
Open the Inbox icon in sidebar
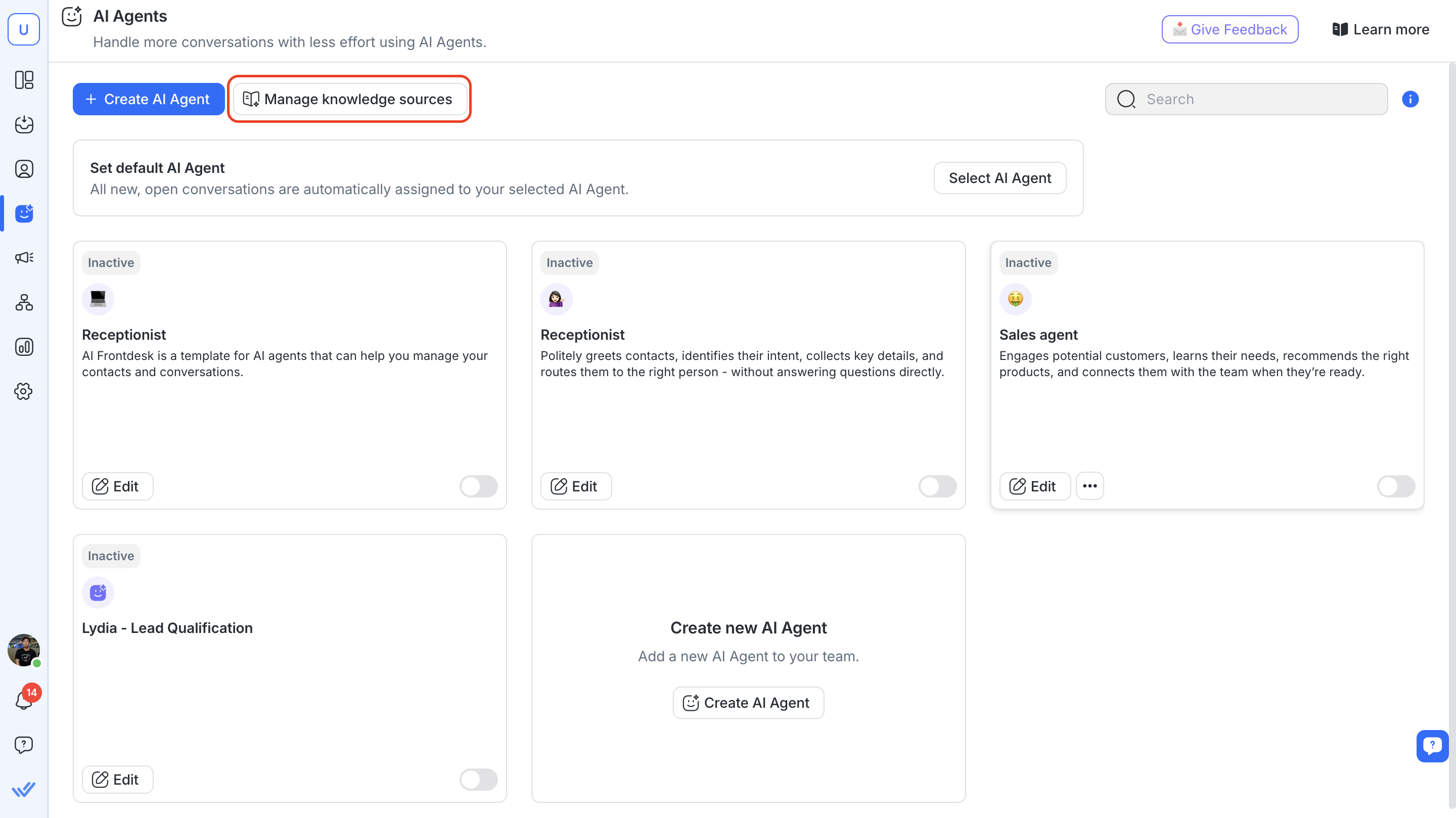coord(24,124)
